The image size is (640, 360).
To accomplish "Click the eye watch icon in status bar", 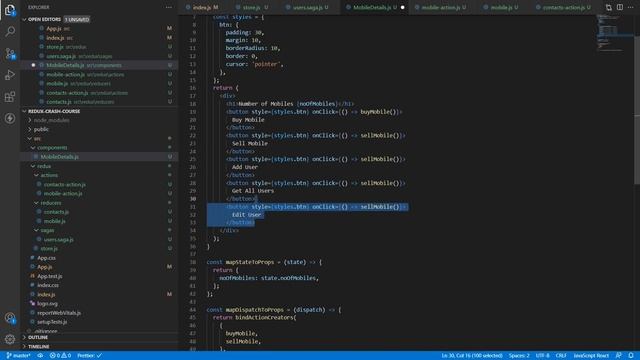I will coord(40,356).
